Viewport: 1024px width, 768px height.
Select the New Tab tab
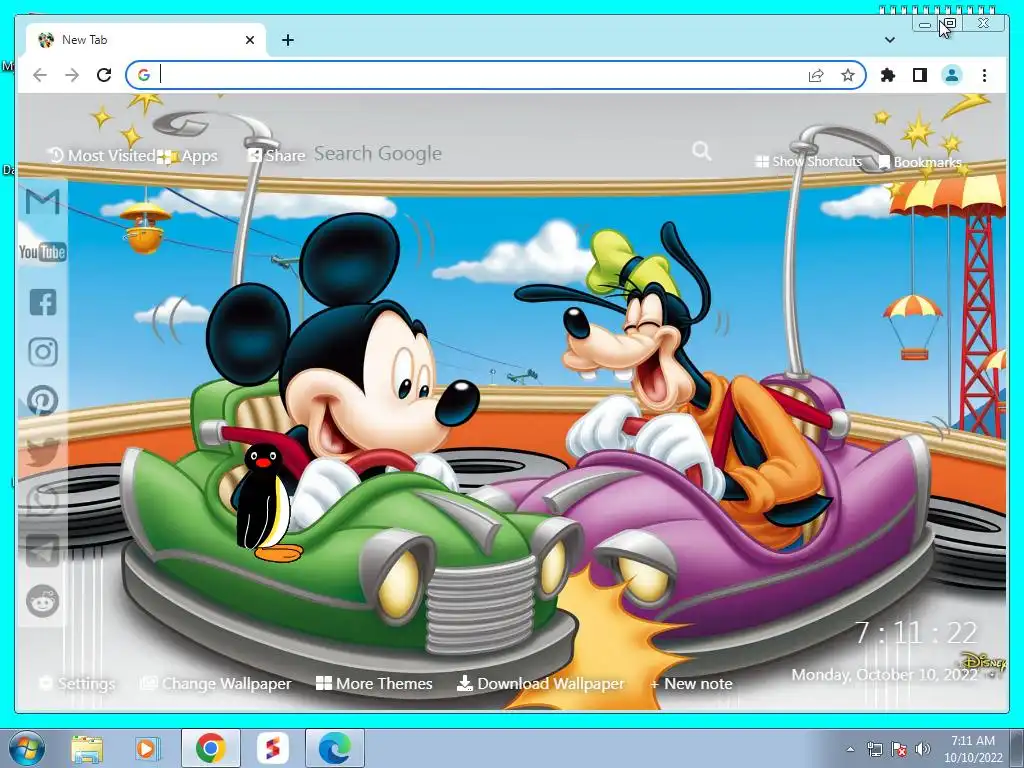(x=145, y=40)
